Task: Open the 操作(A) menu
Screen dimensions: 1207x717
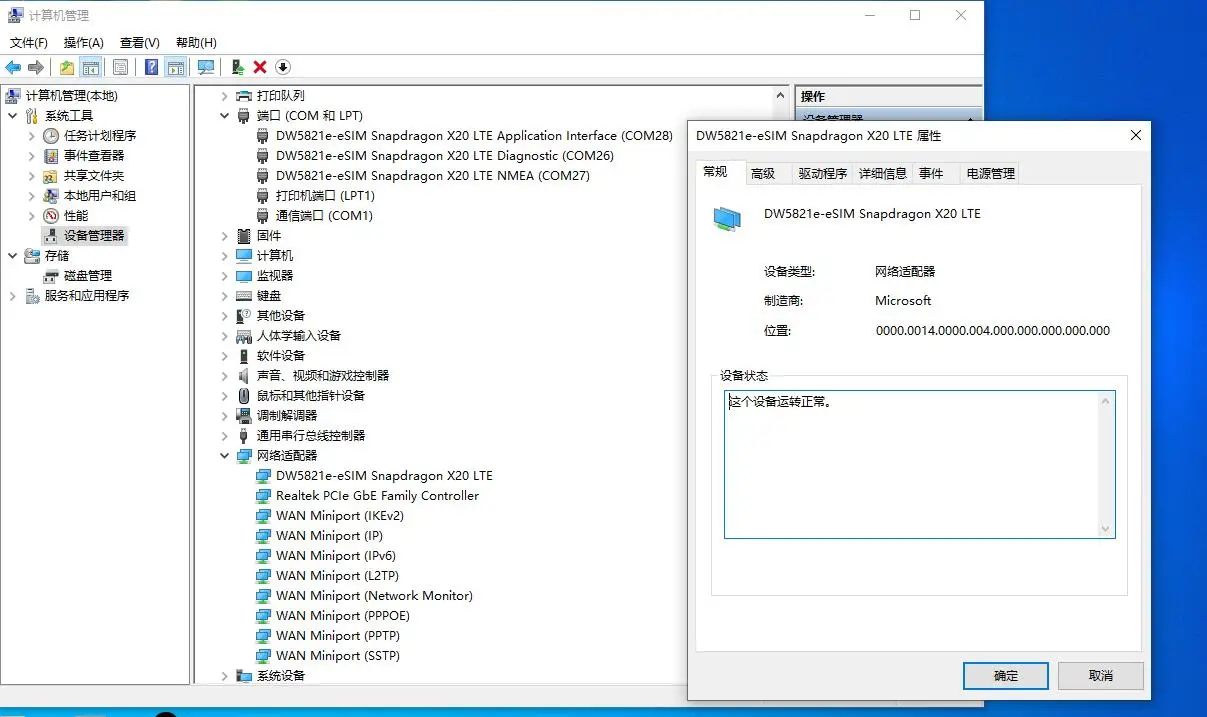Action: tap(83, 43)
